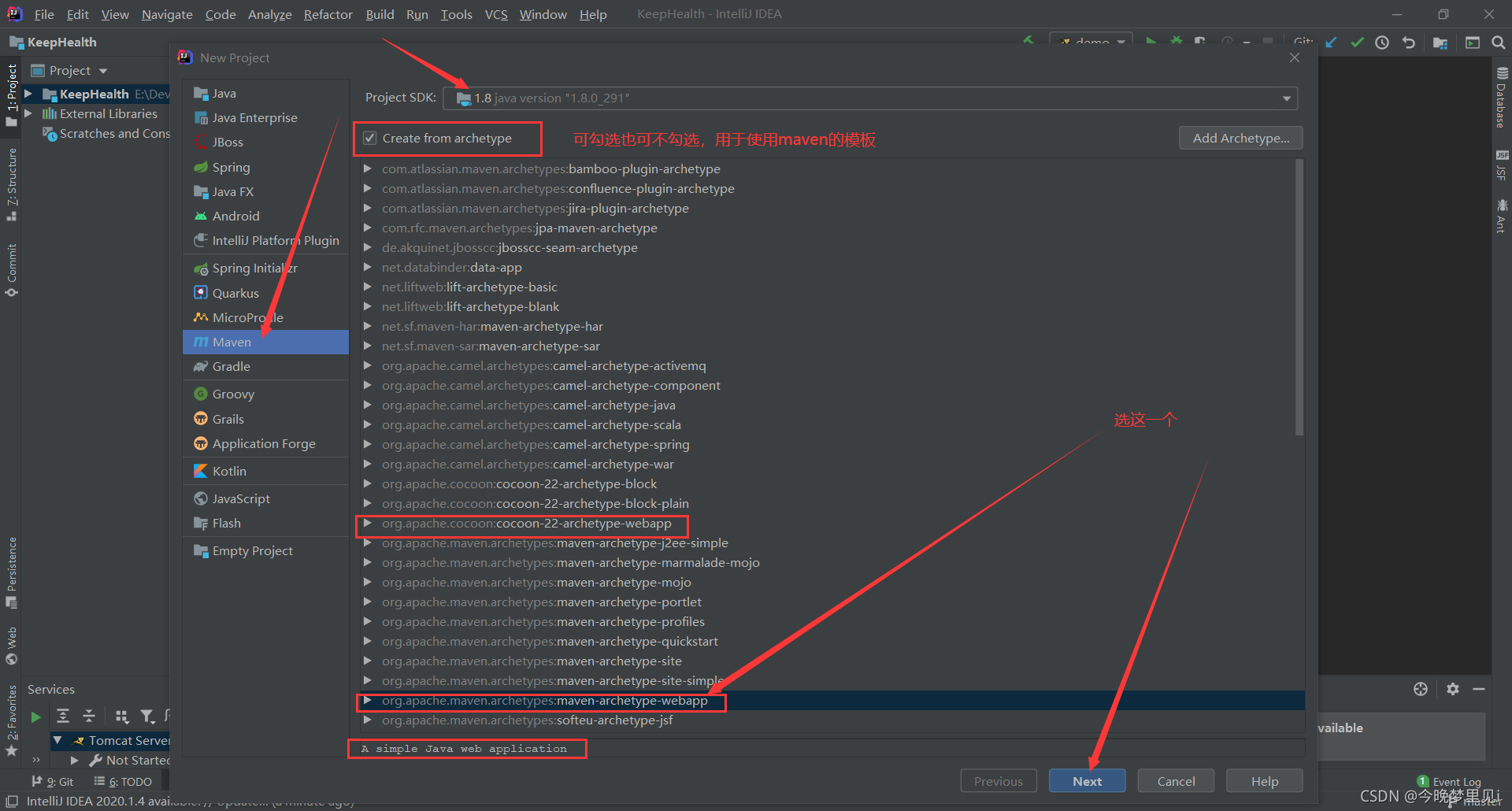Expand the cocoon-22-archetype-webapp entry
1512x811 pixels.
point(367,523)
